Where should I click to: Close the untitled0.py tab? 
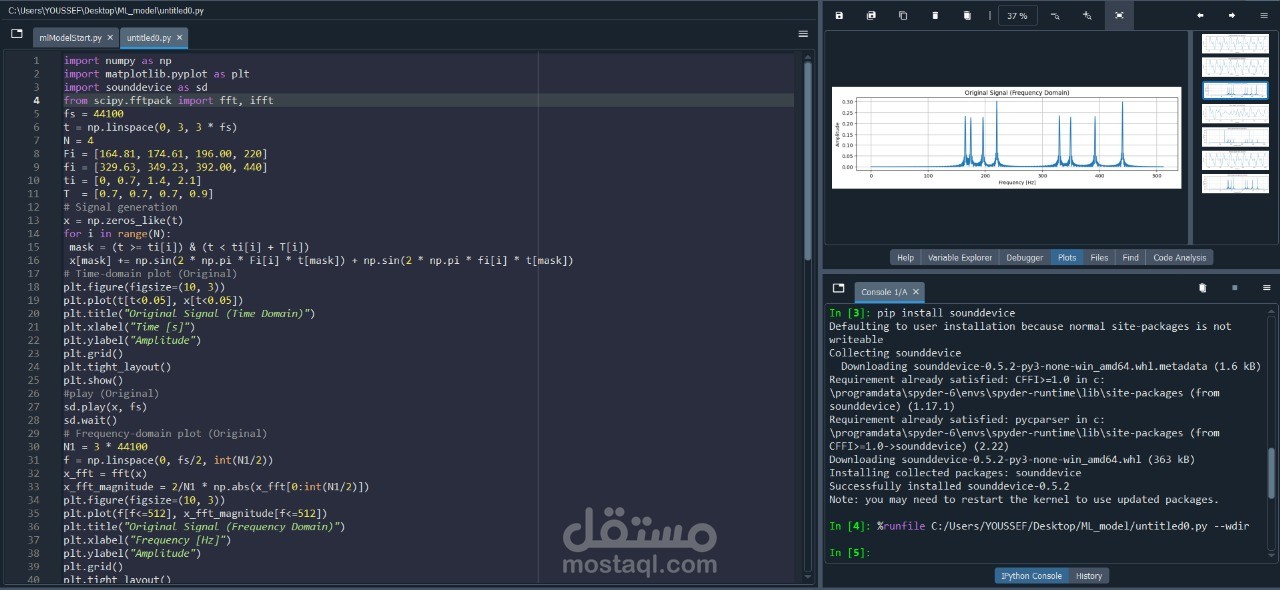(x=180, y=37)
